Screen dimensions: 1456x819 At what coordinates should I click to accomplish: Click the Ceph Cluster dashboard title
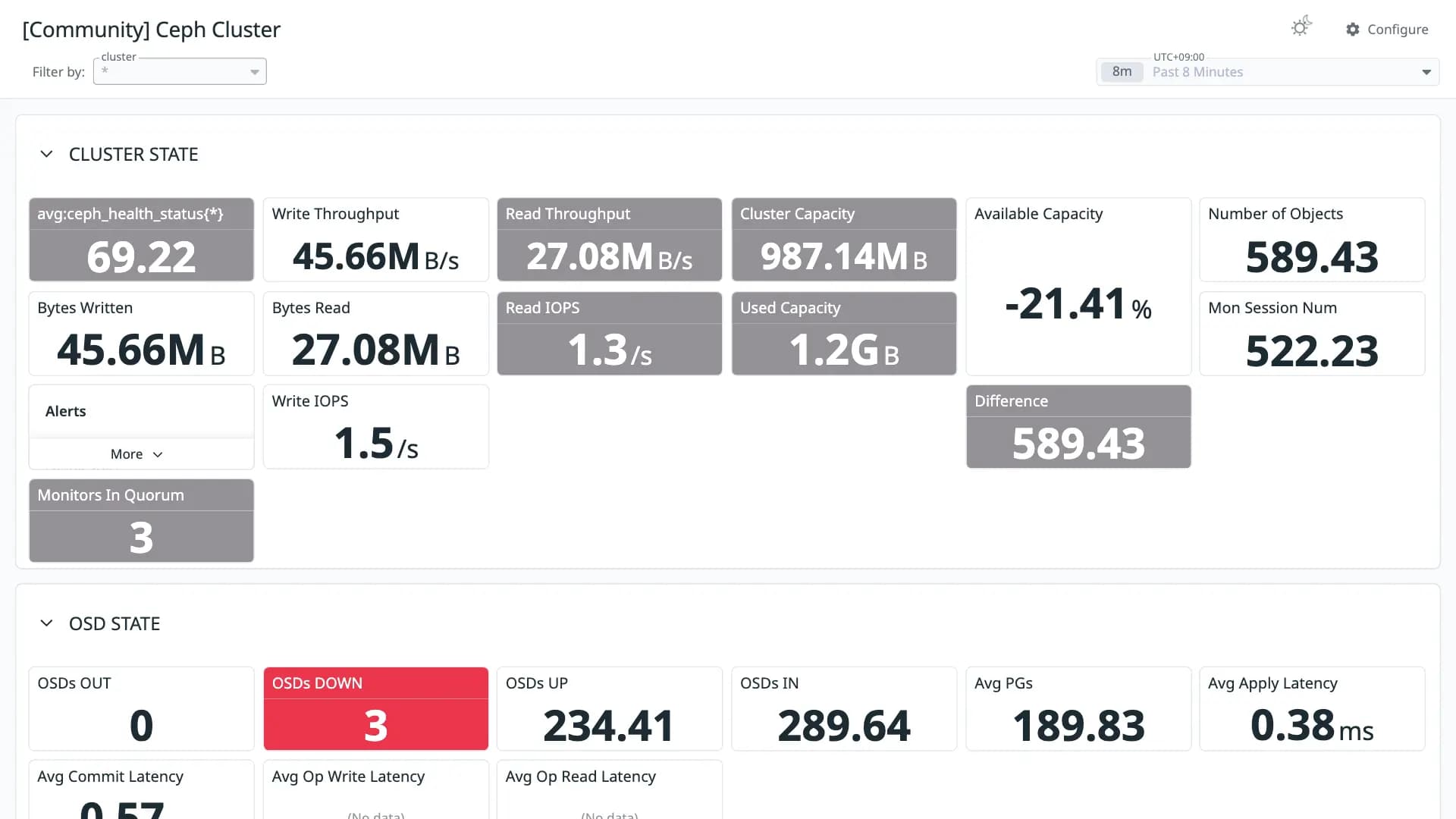(x=152, y=30)
